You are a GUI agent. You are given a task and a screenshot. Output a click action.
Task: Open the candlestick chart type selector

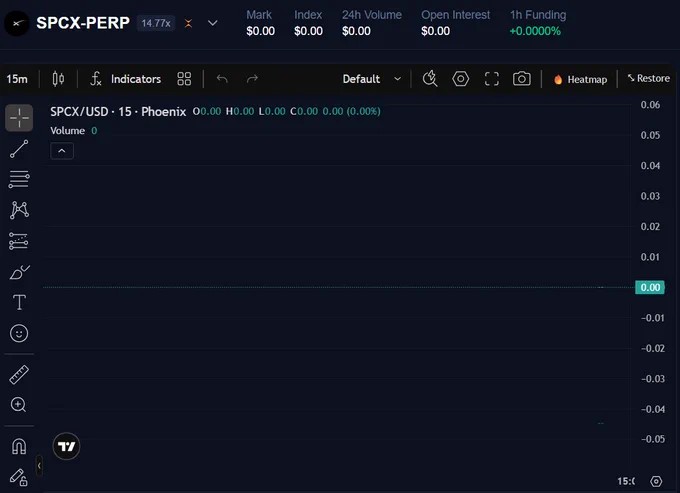point(58,79)
